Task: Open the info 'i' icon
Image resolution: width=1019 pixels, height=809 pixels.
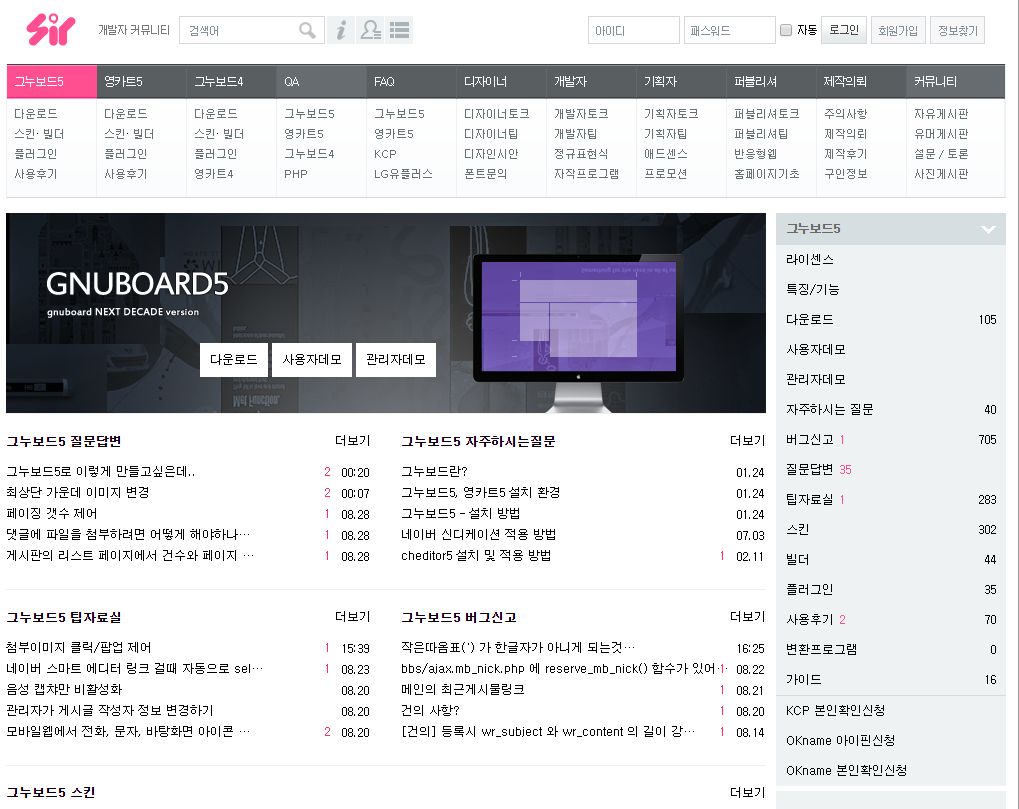Action: point(340,31)
